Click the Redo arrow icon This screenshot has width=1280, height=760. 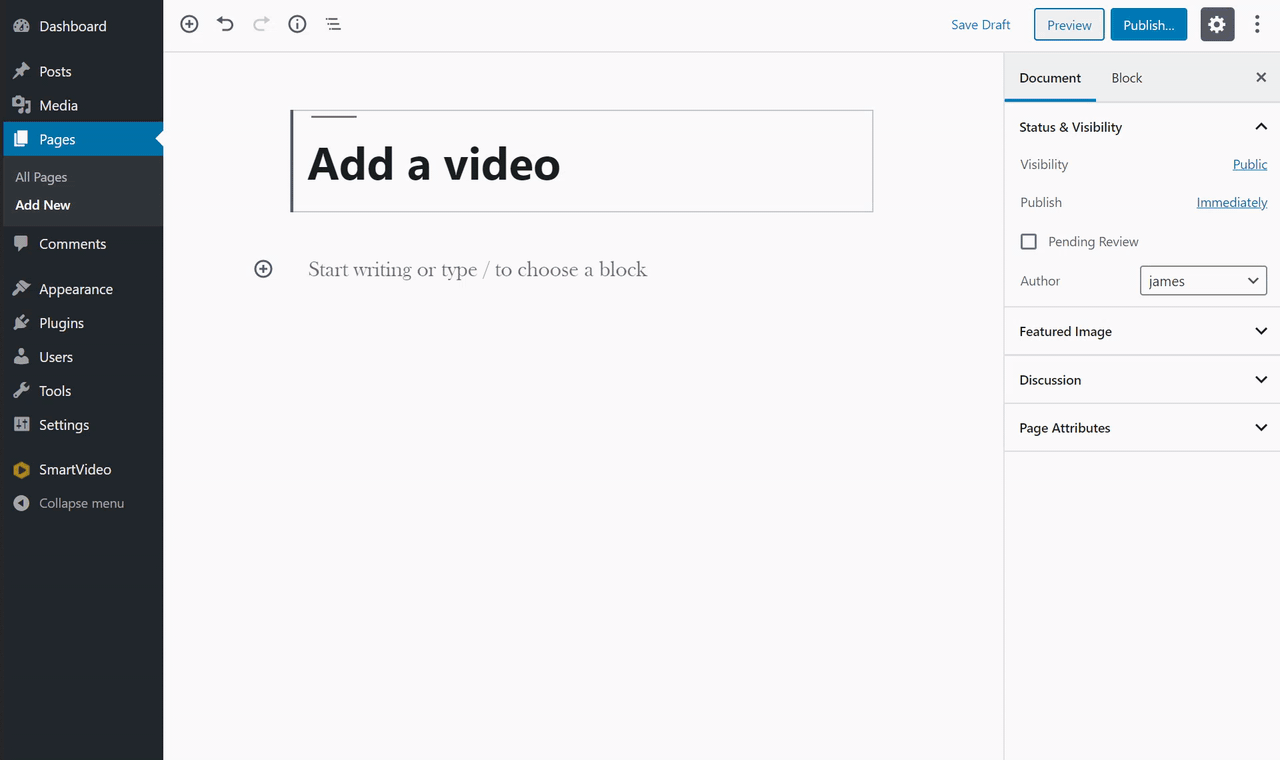tap(261, 24)
